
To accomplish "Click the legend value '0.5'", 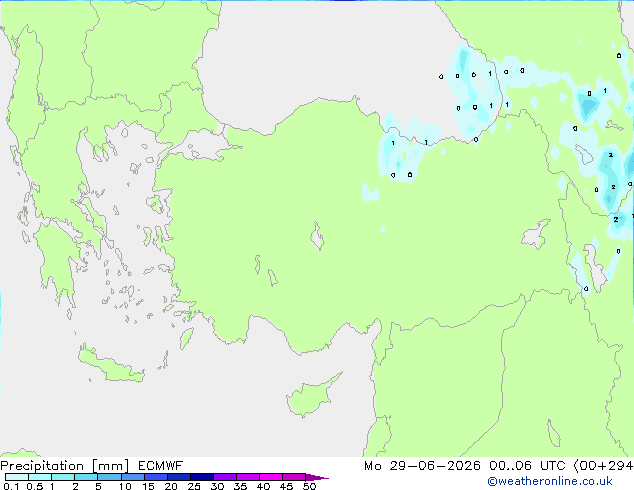I will (35, 486).
